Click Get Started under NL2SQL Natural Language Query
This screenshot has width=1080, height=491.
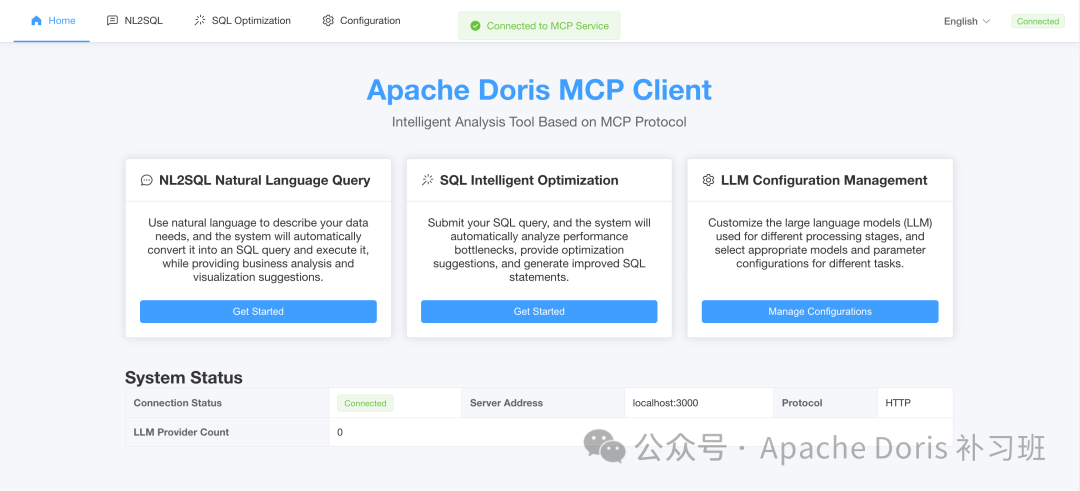coord(258,311)
